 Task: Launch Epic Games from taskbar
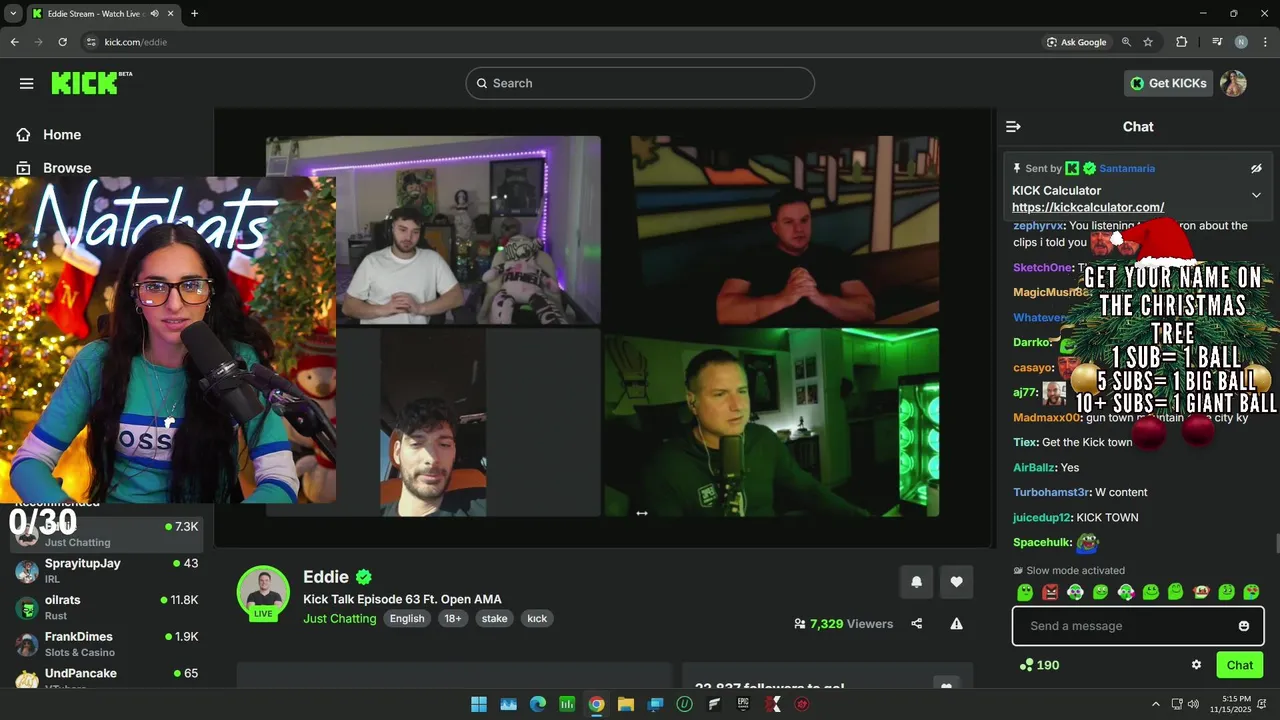(743, 704)
